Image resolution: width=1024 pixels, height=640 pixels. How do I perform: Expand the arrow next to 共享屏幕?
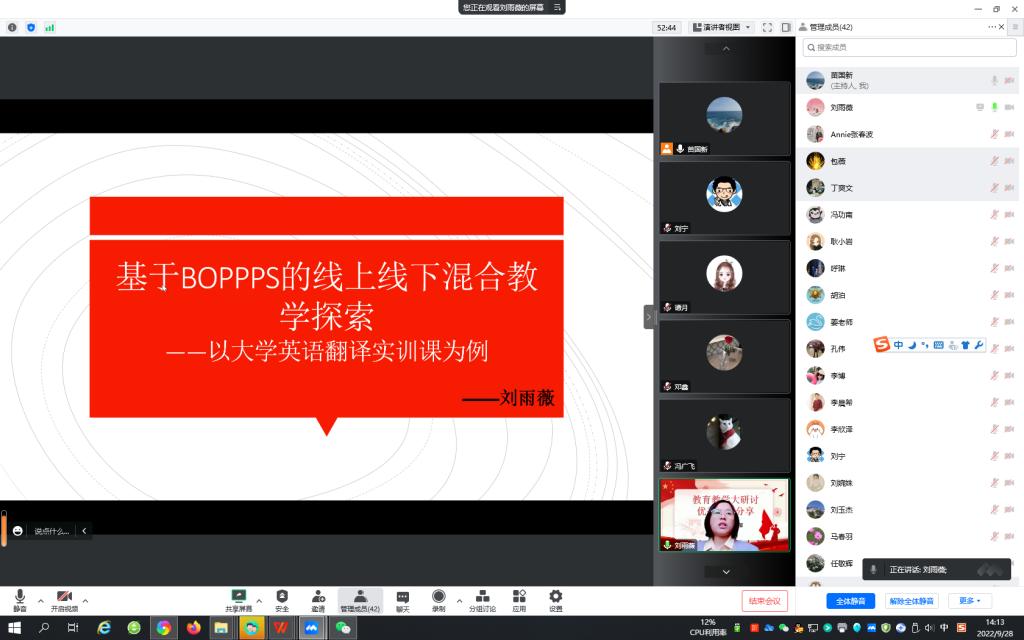pos(259,600)
